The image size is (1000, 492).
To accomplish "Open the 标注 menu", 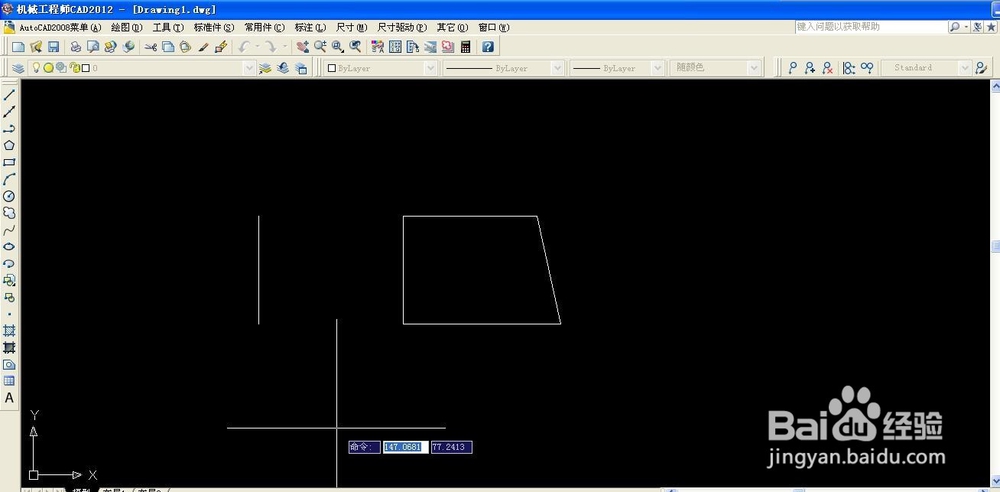I will coord(311,27).
